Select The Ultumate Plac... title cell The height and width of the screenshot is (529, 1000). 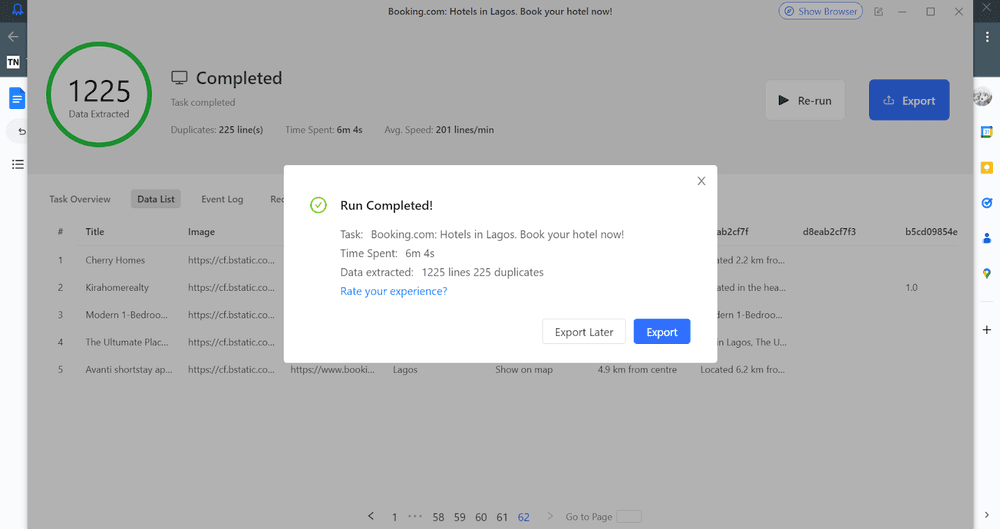[x=127, y=343]
